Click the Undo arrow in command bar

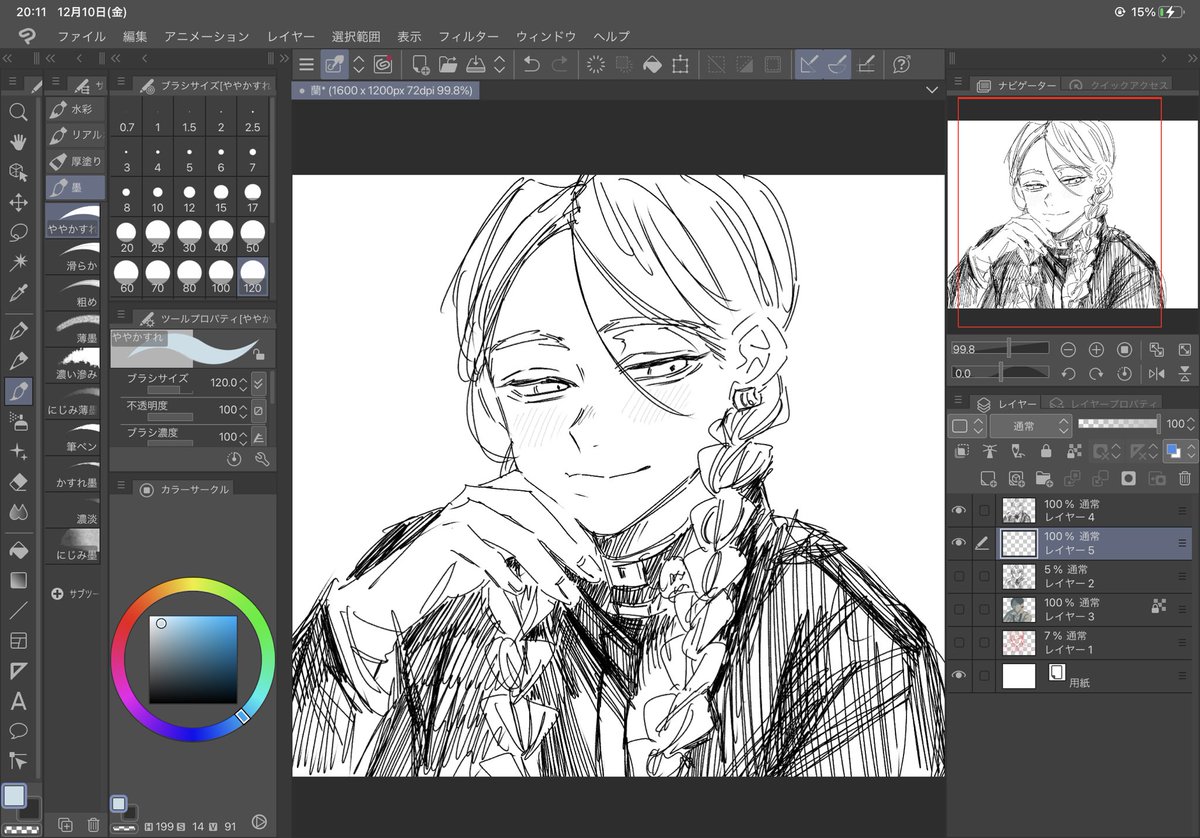point(532,65)
